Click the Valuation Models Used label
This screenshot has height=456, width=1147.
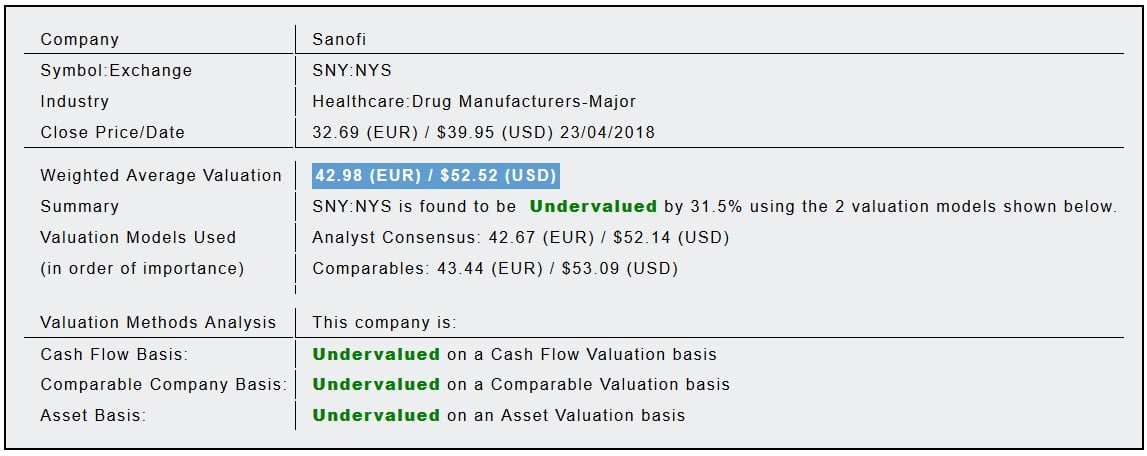138,238
